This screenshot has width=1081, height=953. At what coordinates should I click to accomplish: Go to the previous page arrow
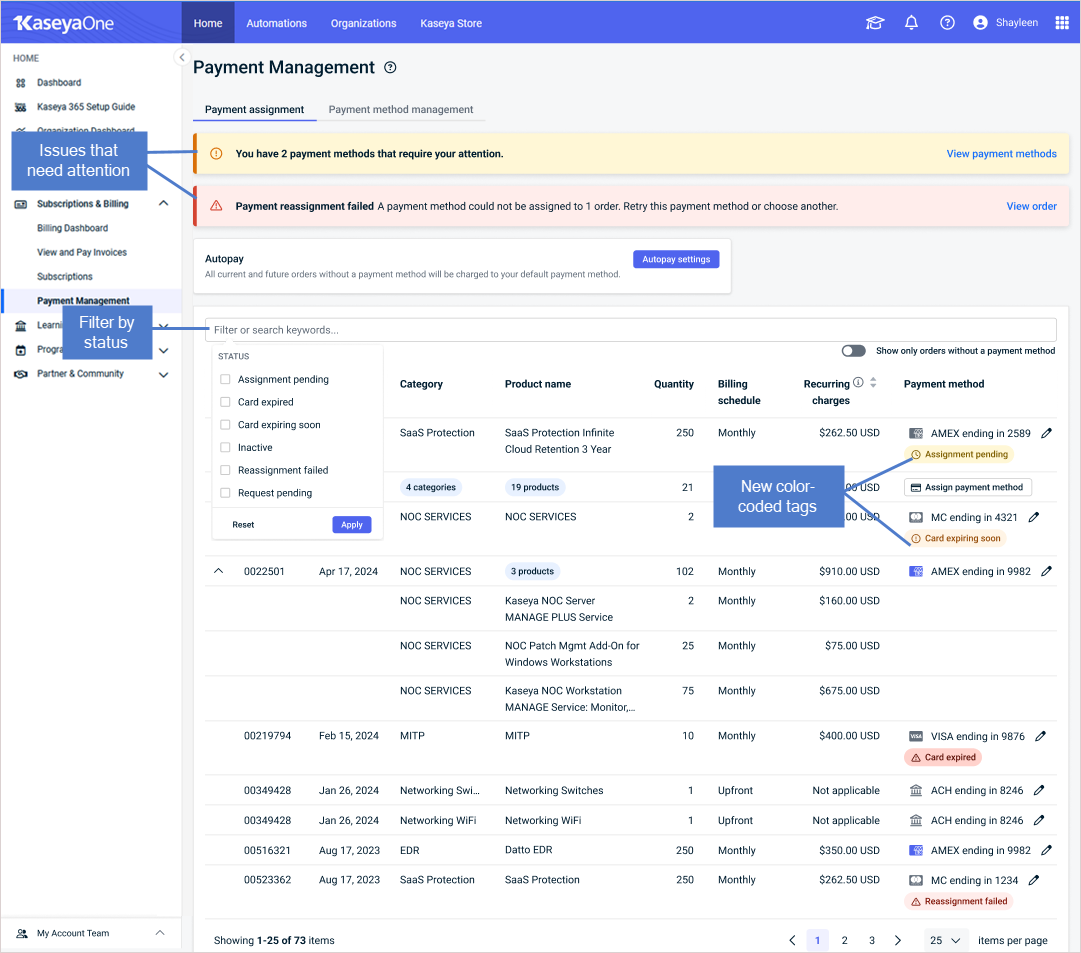coord(792,940)
